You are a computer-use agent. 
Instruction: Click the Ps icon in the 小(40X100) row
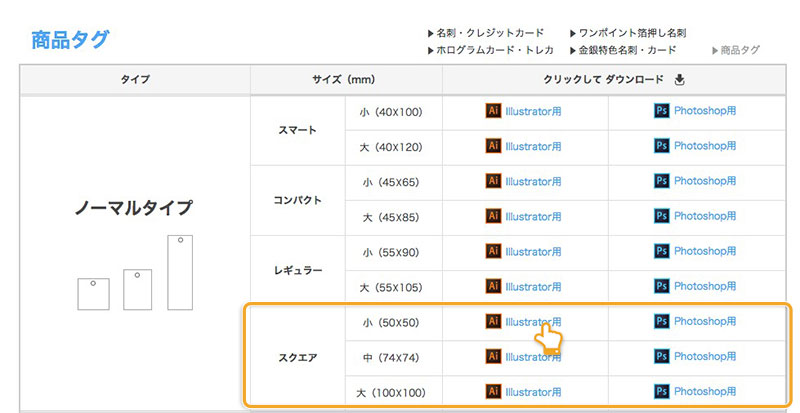[661, 111]
